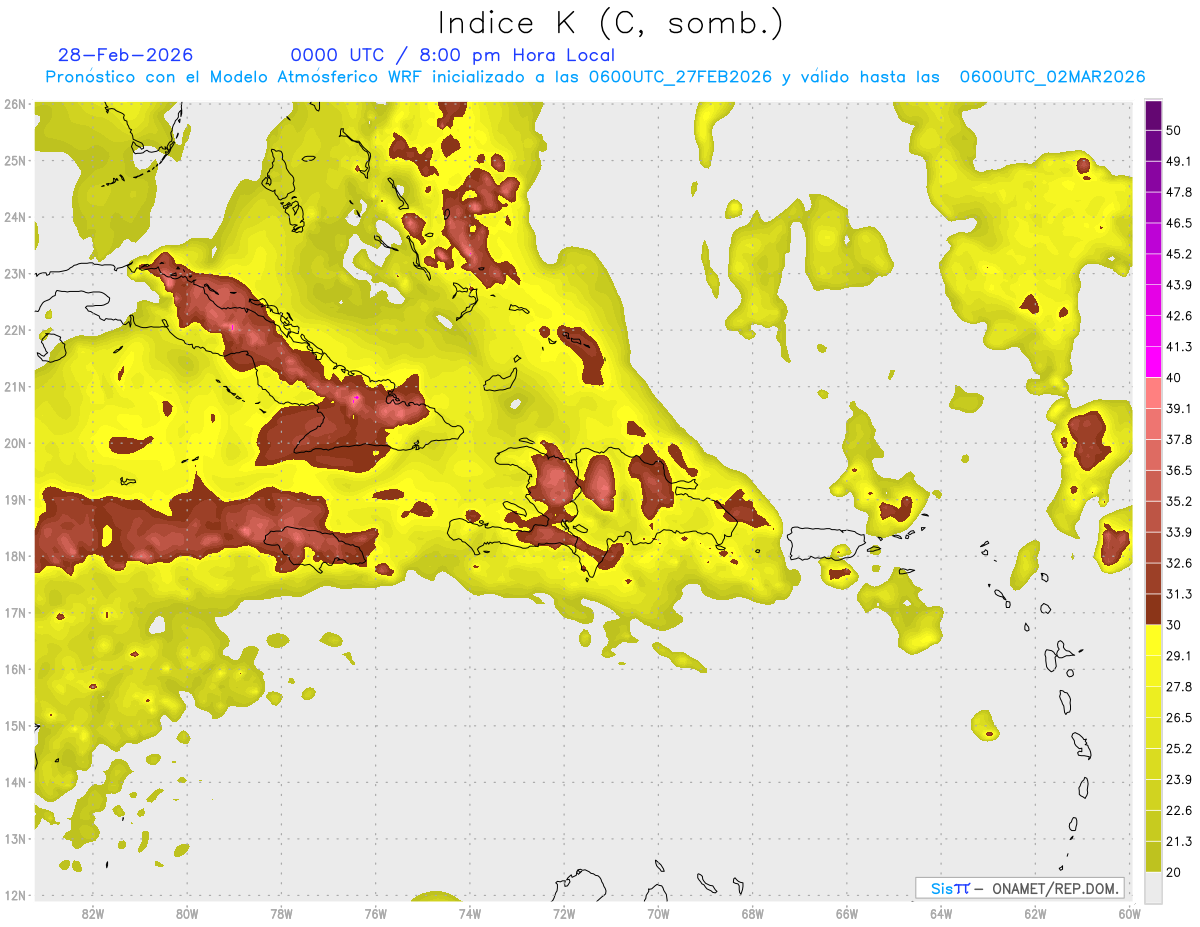Click the colorbar label "42.6"

(x=1179, y=316)
